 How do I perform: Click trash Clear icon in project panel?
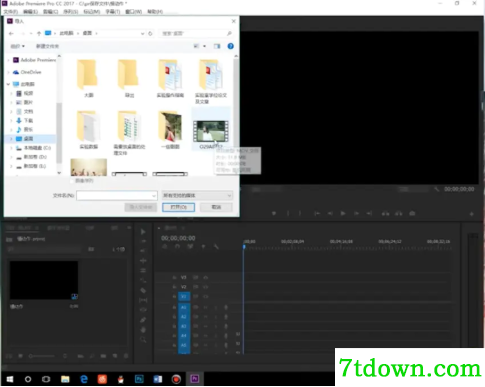click(126, 356)
